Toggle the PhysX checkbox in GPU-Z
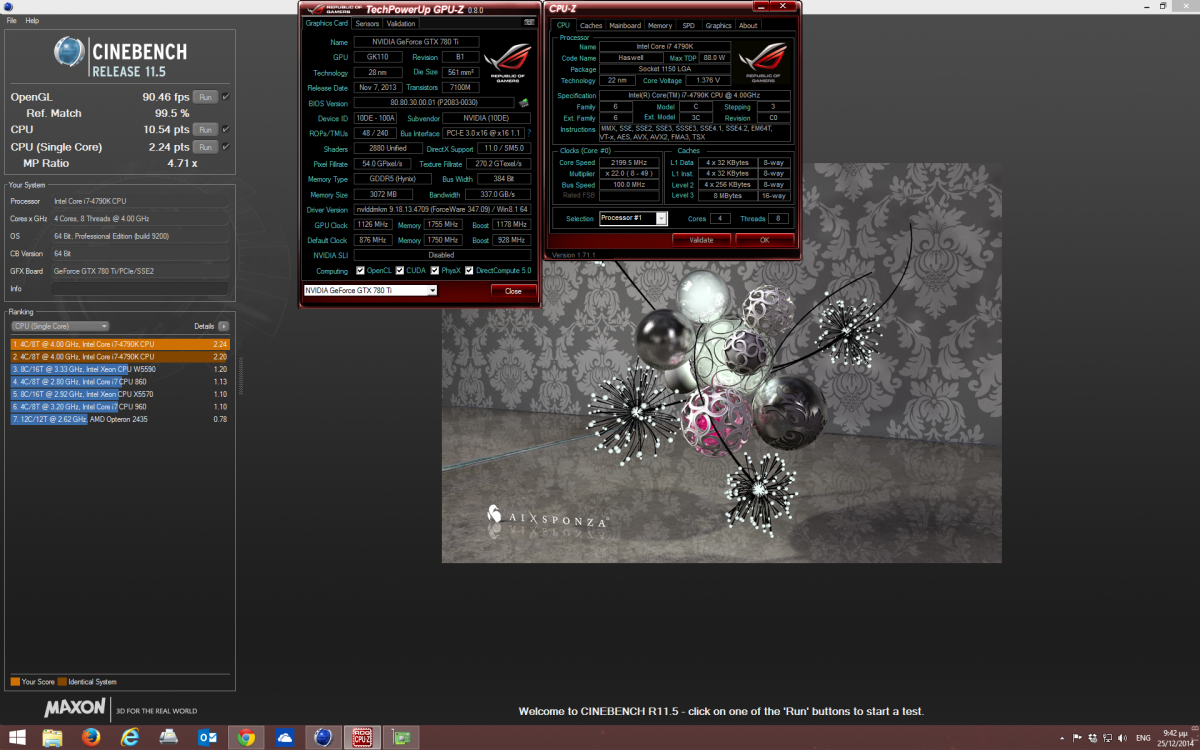Viewport: 1200px width, 750px height. tap(434, 271)
